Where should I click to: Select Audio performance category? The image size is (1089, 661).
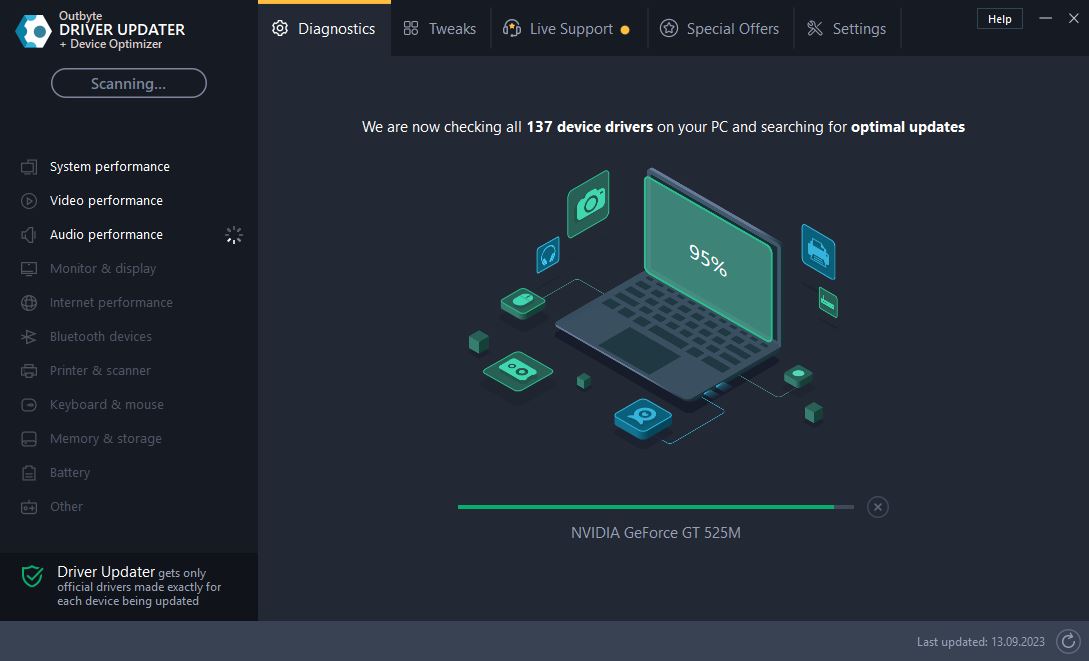pyautogui.click(x=106, y=235)
